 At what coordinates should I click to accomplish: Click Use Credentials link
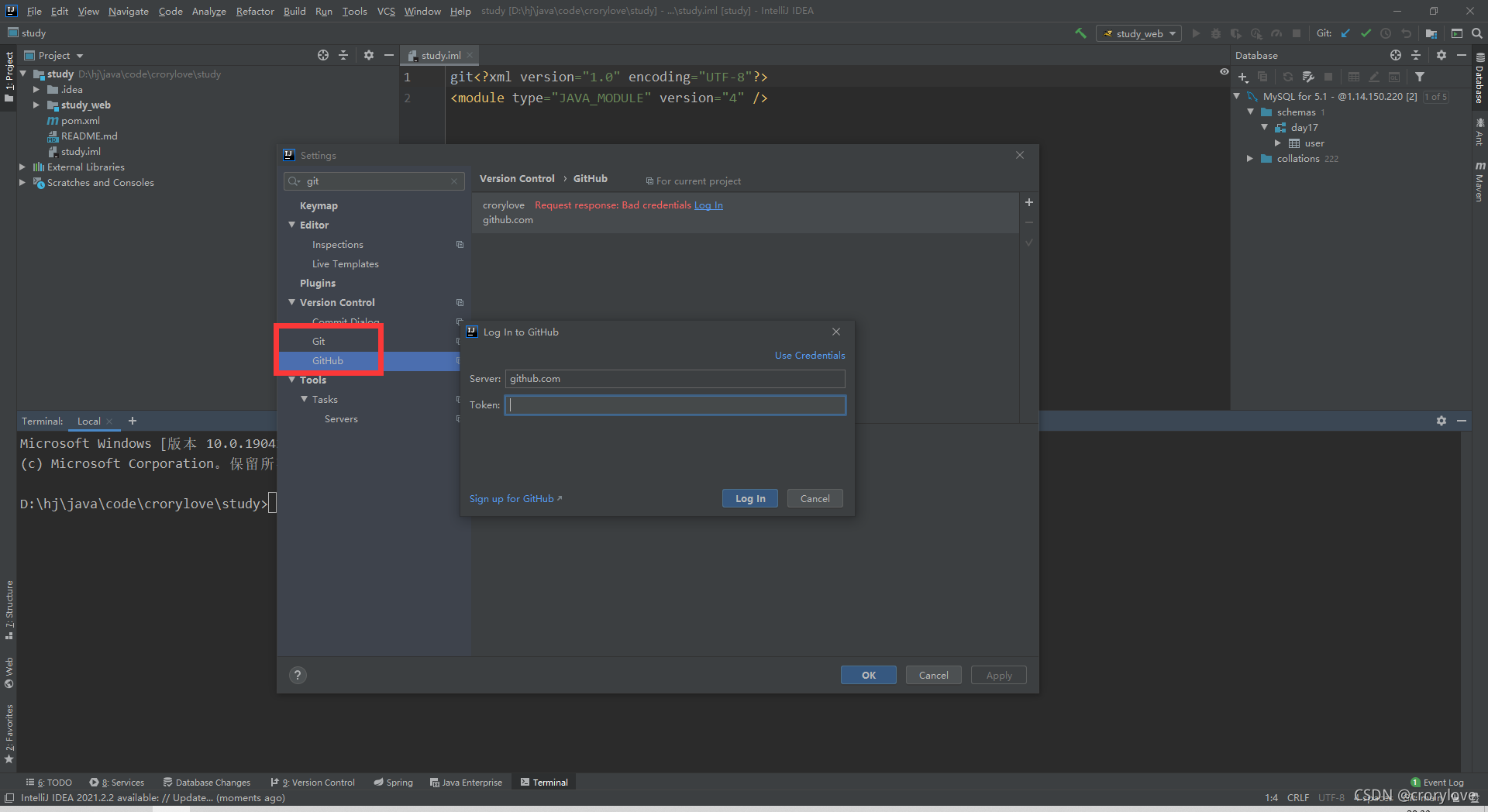[x=810, y=355]
